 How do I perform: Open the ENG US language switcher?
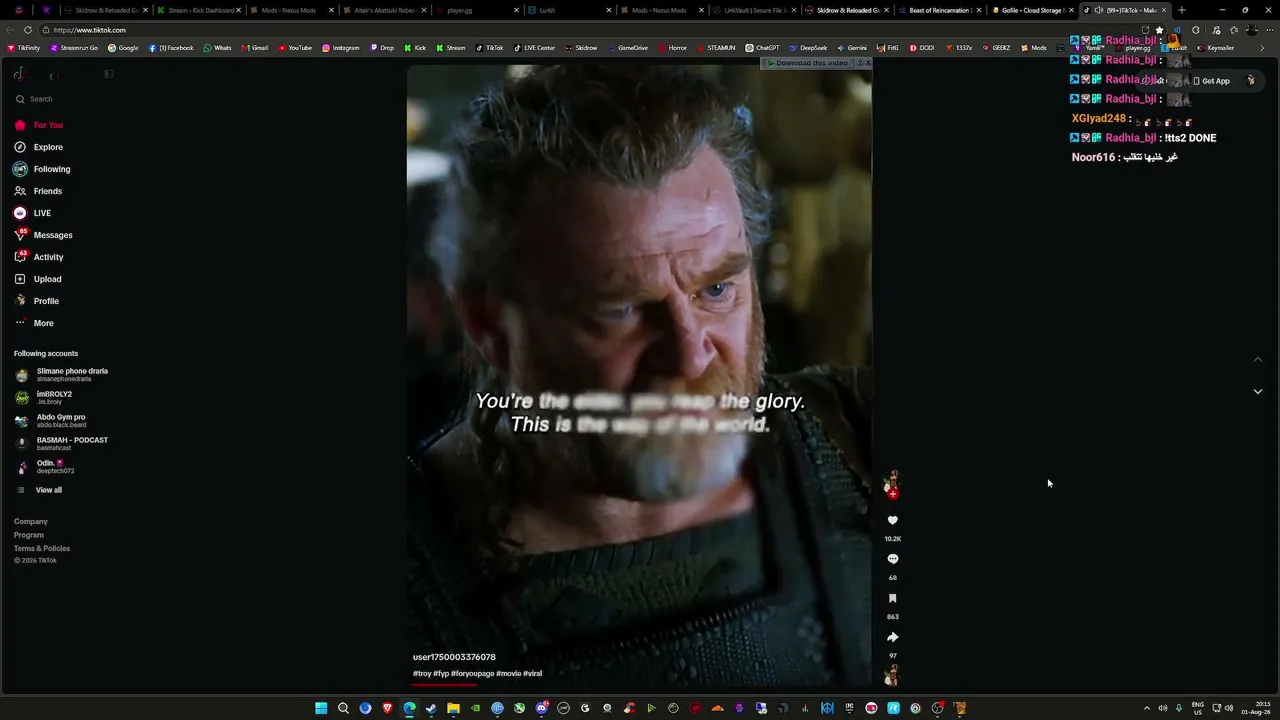1198,708
